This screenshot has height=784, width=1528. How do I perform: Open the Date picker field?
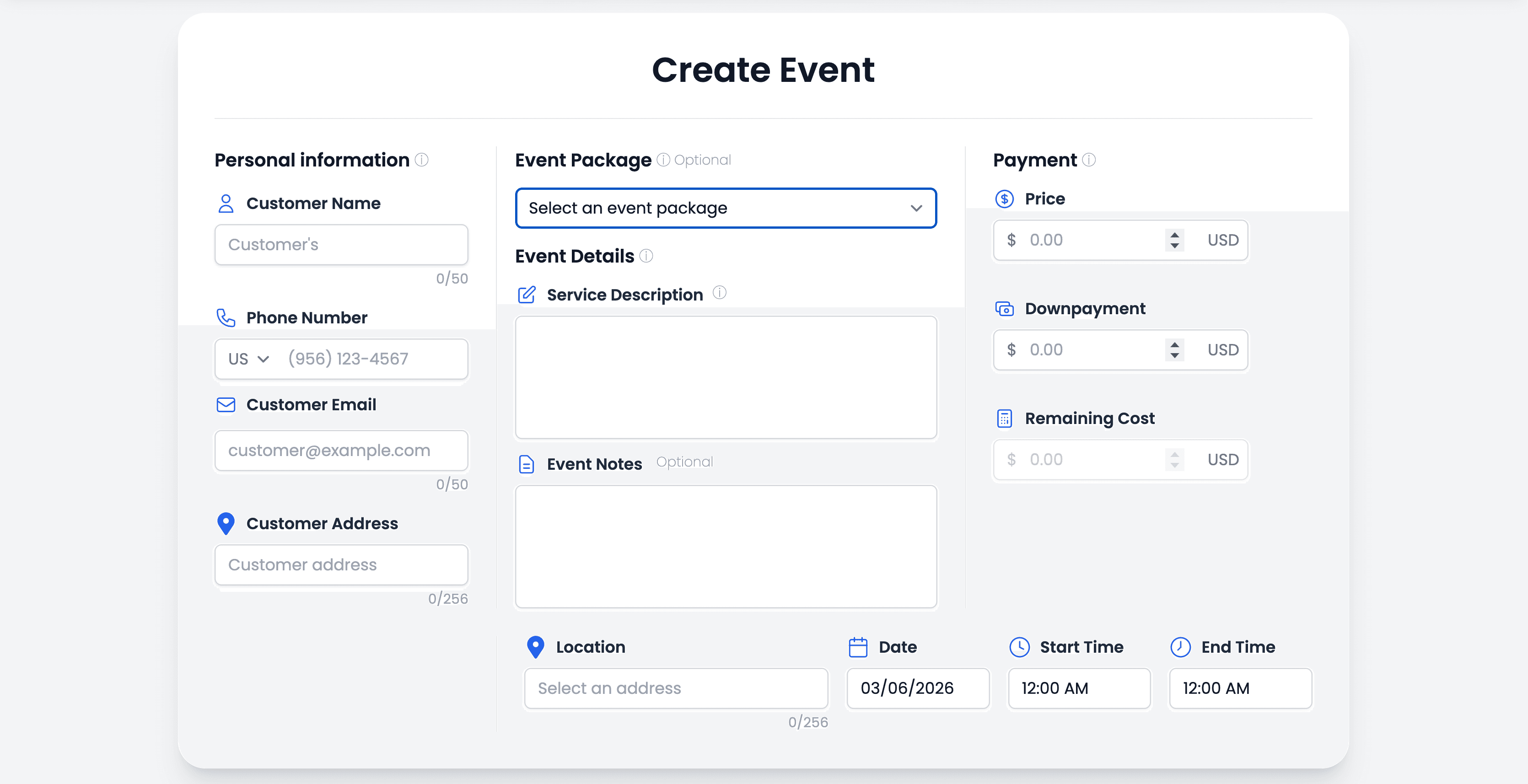917,688
